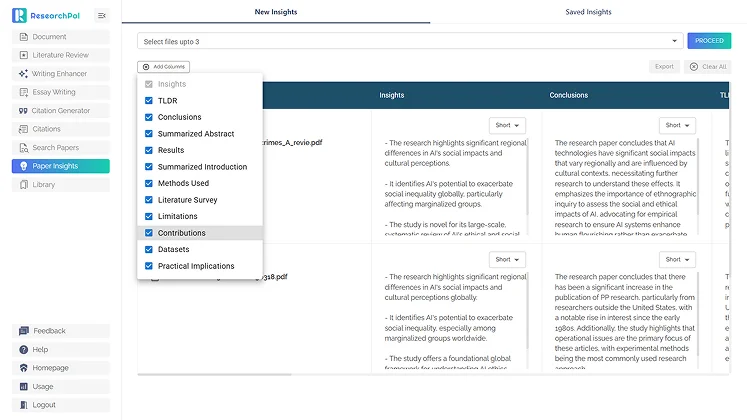This screenshot has height=420, width=747.
Task: Click the X icon on Clear All
Action: pyautogui.click(x=694, y=67)
